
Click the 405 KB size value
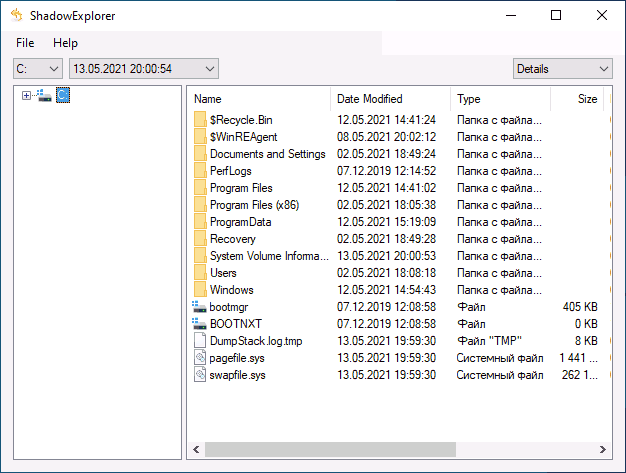[x=580, y=307]
